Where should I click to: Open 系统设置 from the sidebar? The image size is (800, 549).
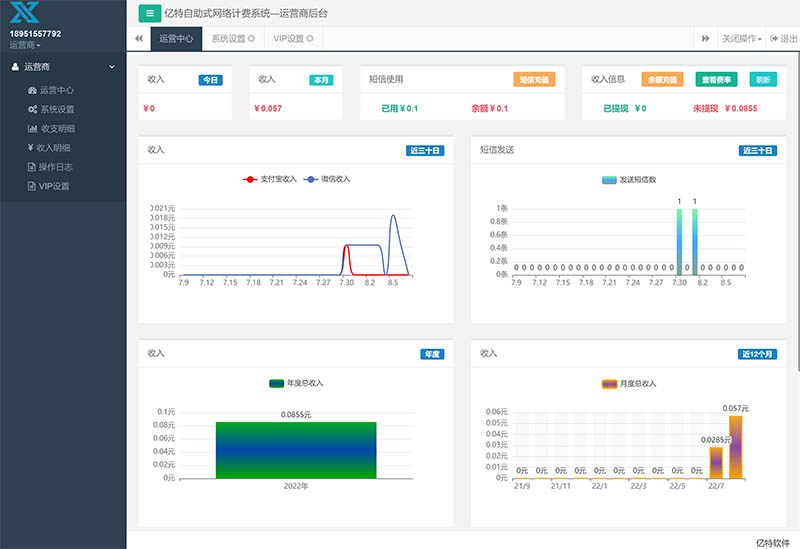pos(57,109)
